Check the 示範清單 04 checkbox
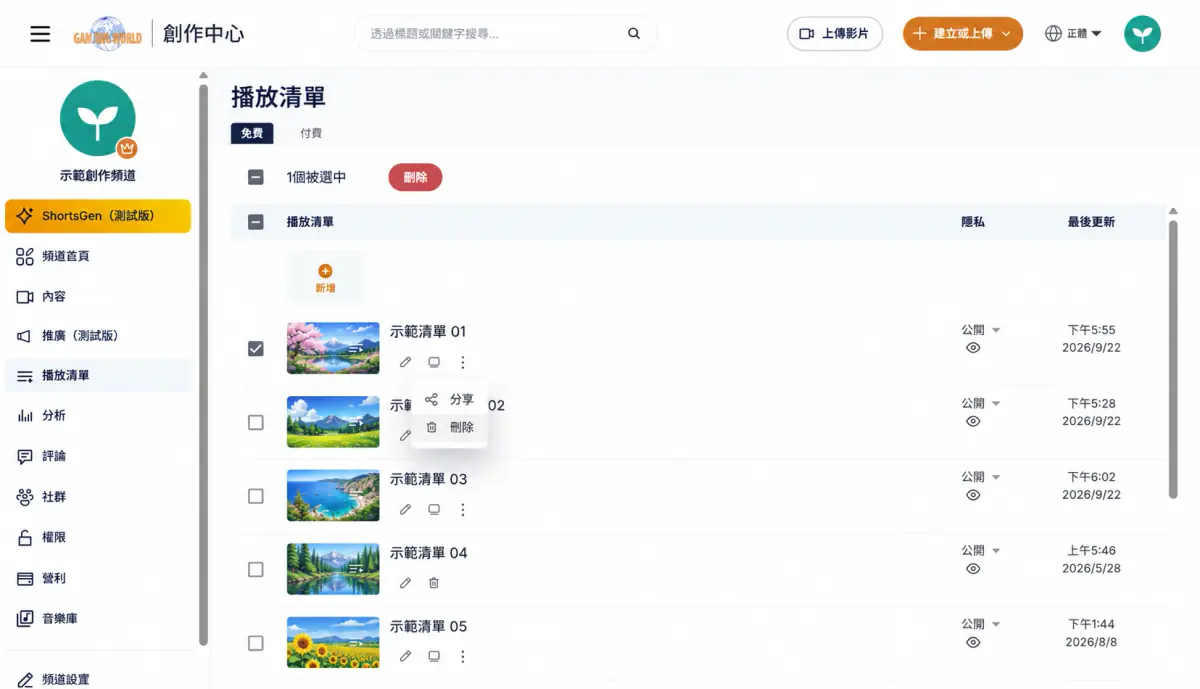 coord(255,569)
